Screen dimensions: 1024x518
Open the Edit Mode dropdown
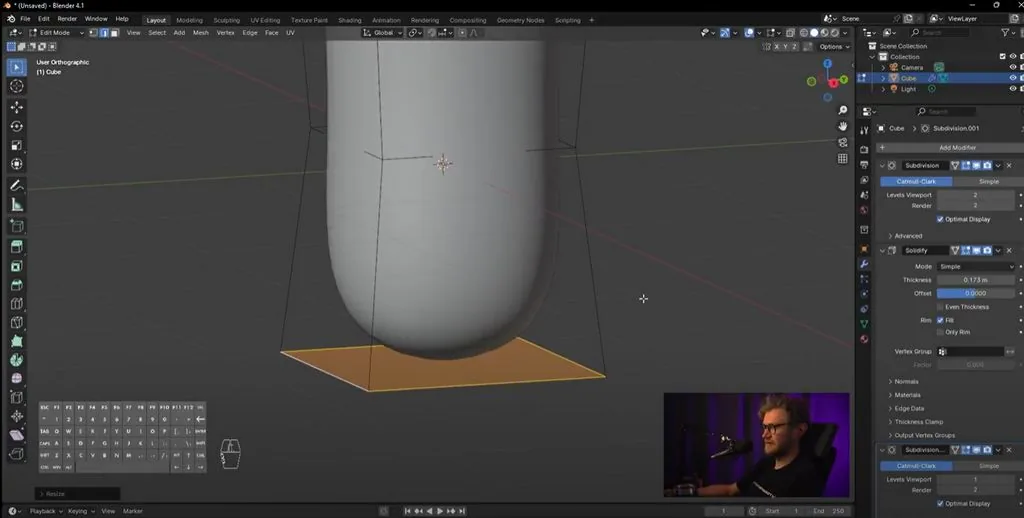57,33
